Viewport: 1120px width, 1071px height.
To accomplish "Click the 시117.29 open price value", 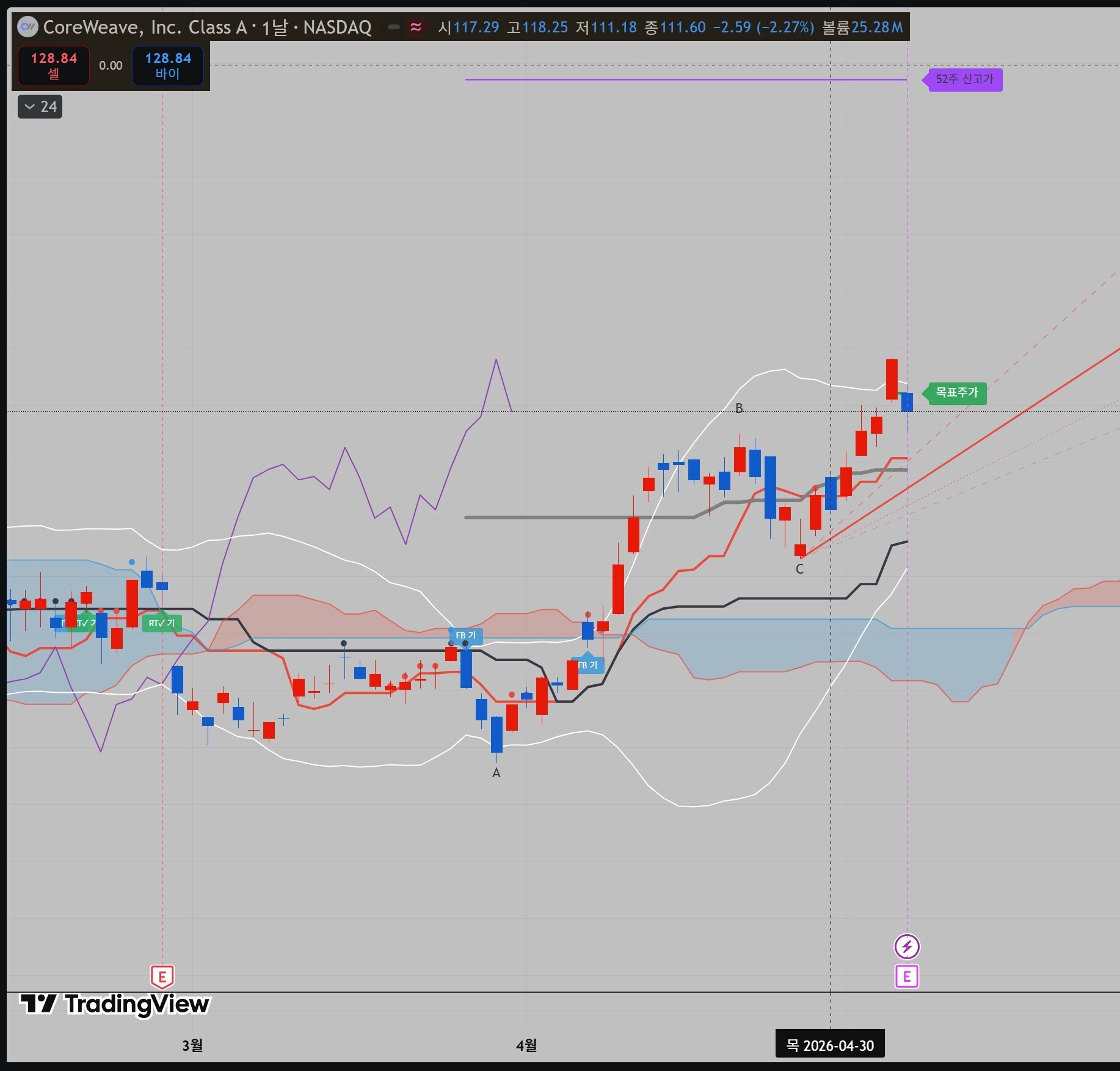I will 468,27.
